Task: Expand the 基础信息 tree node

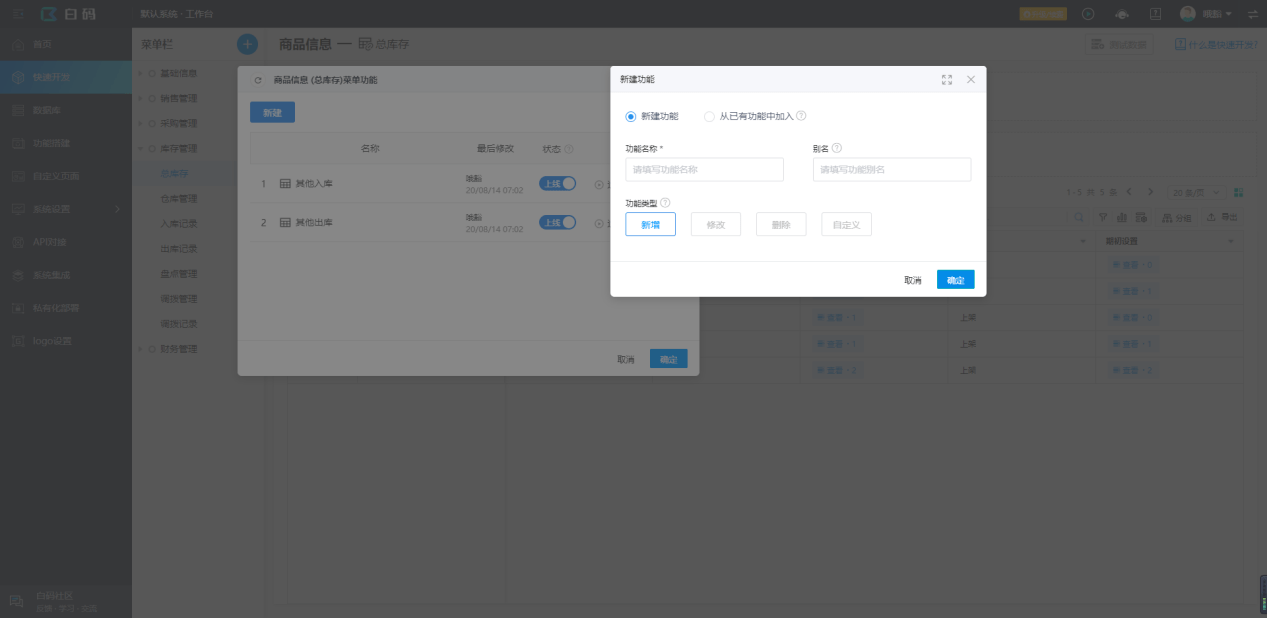Action: [140, 73]
